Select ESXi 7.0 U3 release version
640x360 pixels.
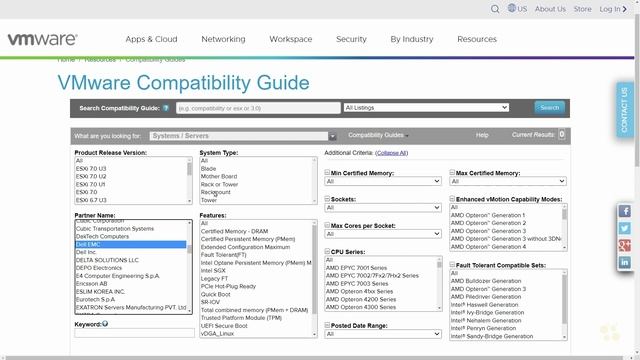91,169
